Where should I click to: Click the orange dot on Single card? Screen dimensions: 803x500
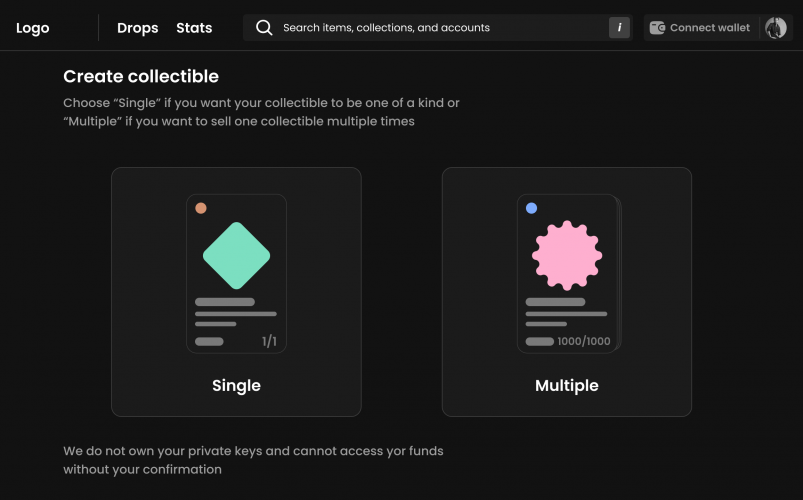(201, 208)
